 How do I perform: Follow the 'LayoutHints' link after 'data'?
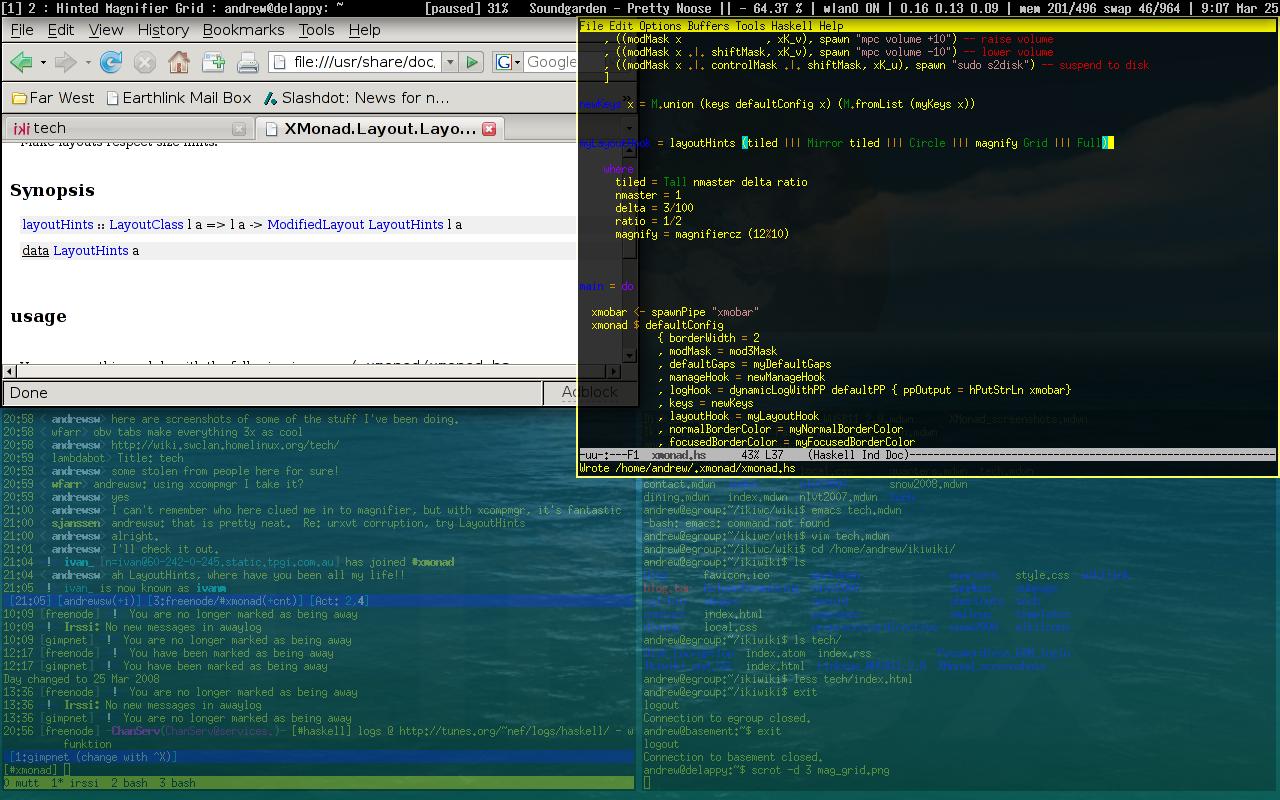[x=91, y=251]
